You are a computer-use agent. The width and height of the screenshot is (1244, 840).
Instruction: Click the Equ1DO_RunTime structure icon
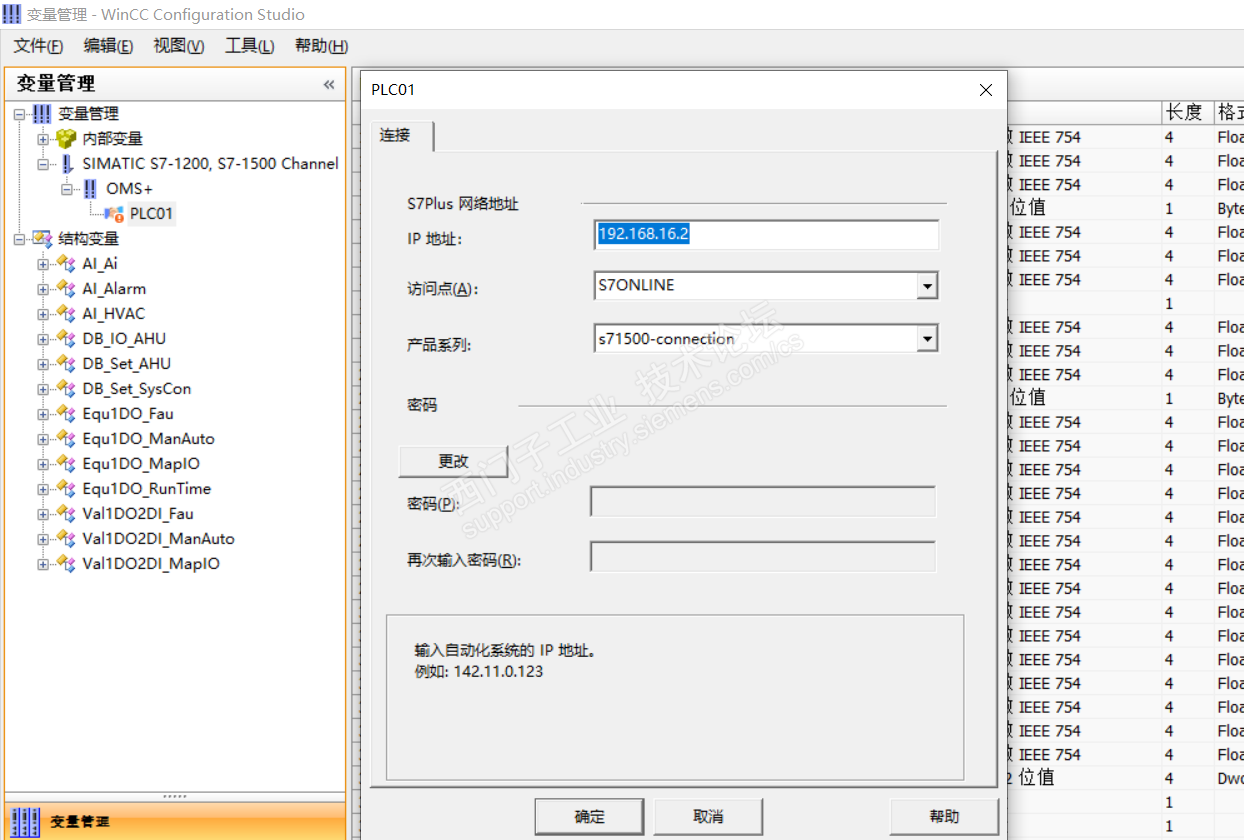(67, 489)
